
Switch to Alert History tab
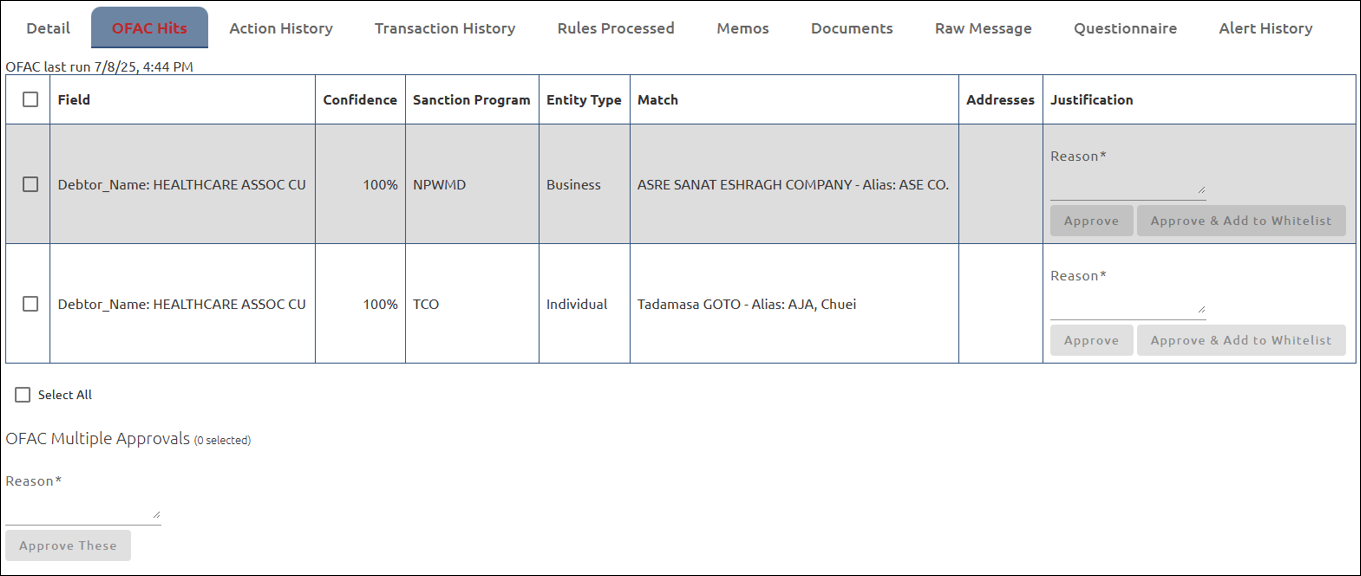(x=1265, y=28)
